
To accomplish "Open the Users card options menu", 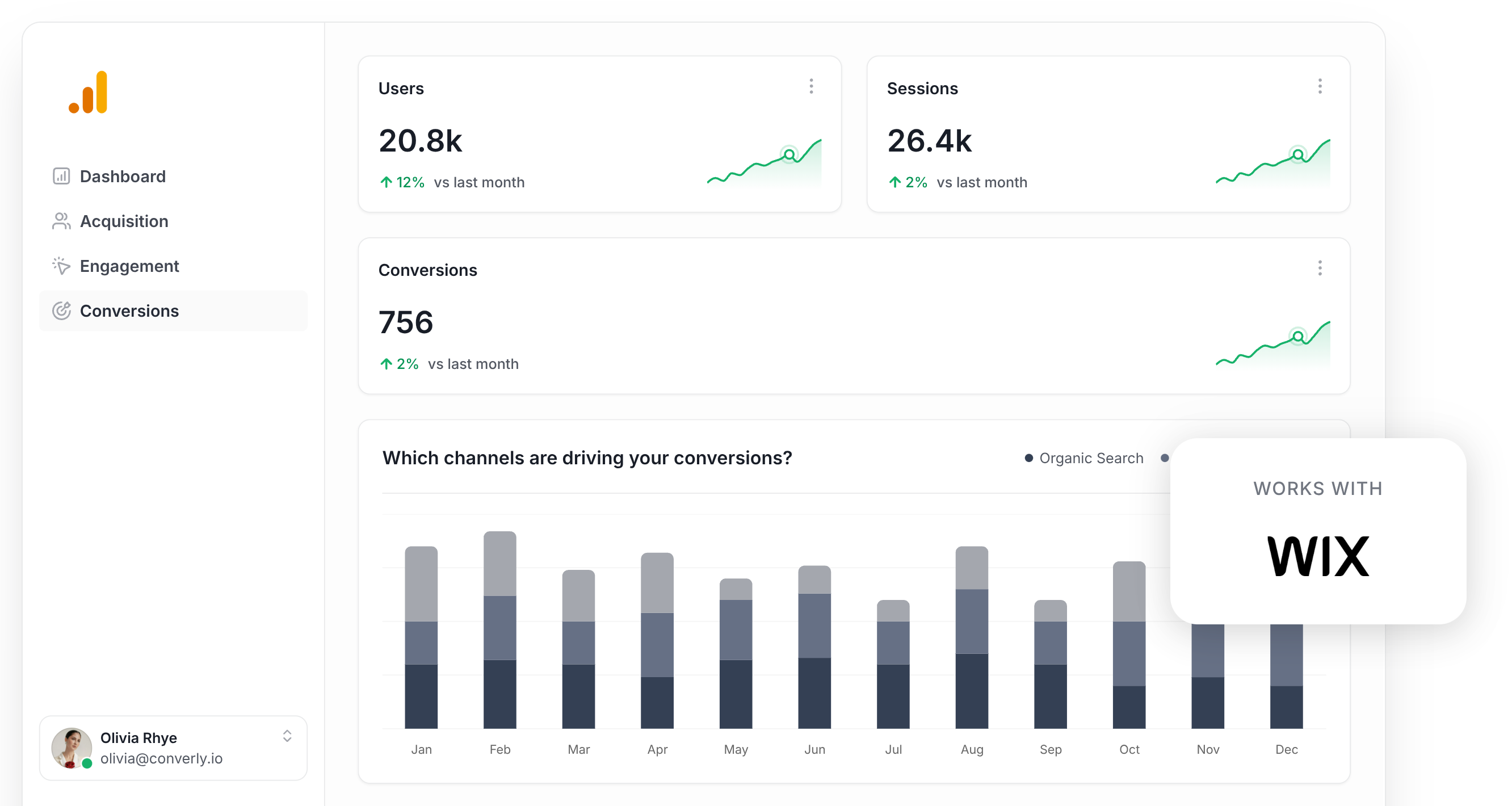I will click(812, 86).
